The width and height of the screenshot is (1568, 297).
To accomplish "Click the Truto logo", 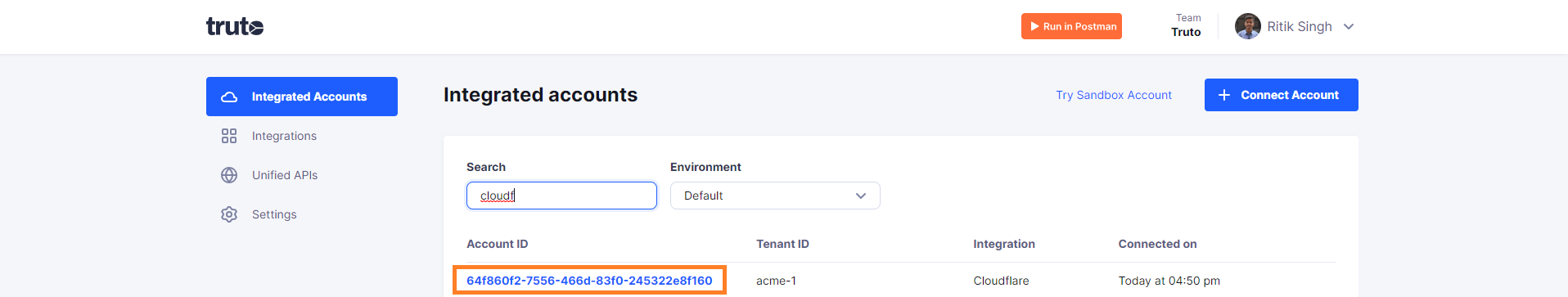I will (x=235, y=26).
